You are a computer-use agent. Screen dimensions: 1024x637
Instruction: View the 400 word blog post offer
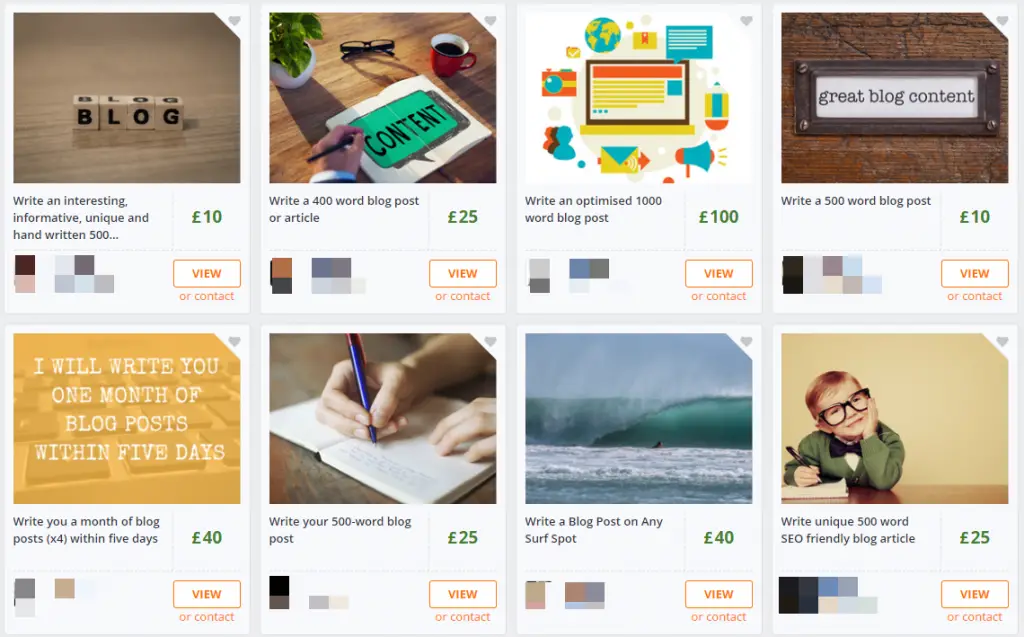point(462,274)
